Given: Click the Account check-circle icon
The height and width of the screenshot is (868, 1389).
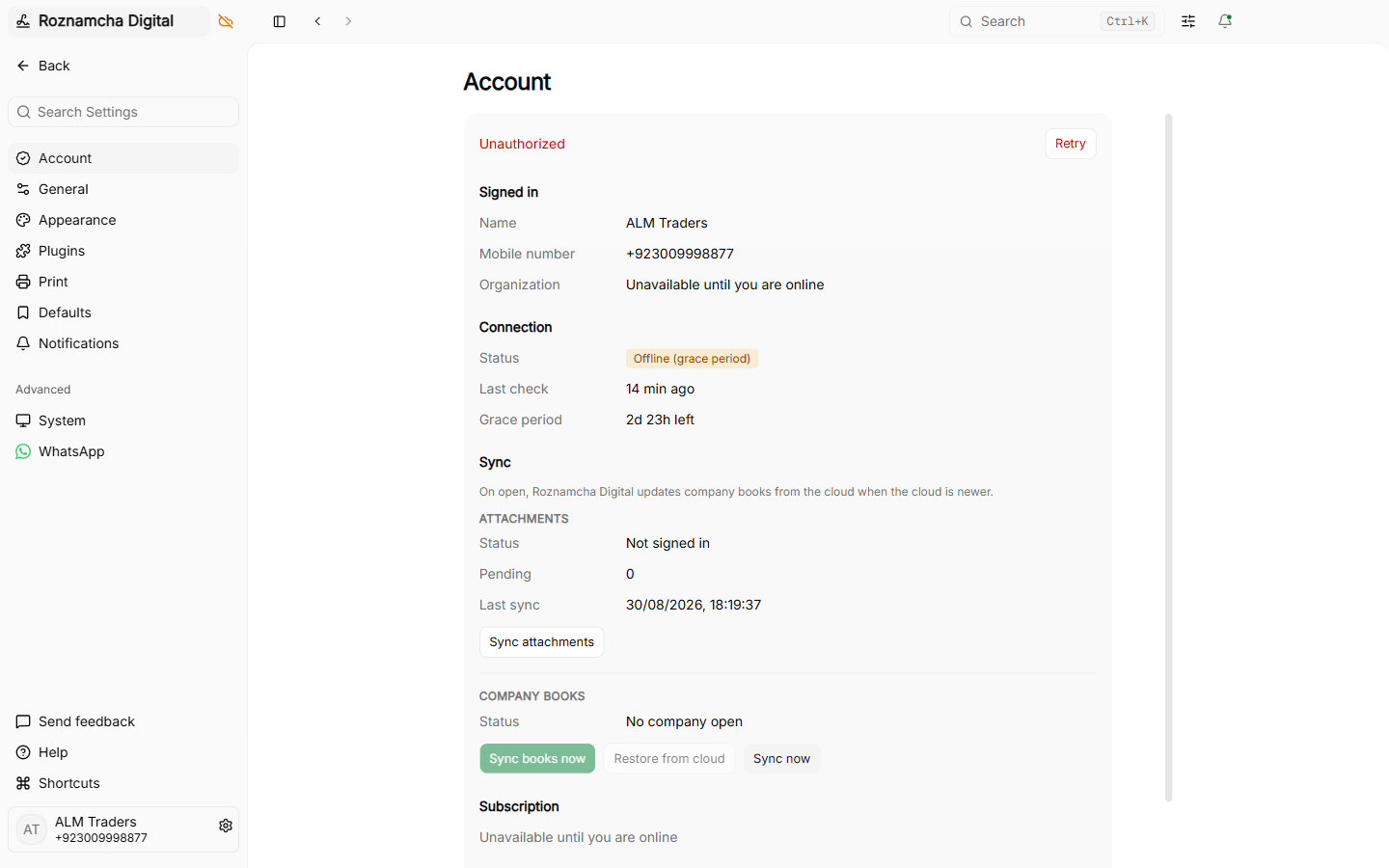Looking at the screenshot, I should click(x=23, y=158).
